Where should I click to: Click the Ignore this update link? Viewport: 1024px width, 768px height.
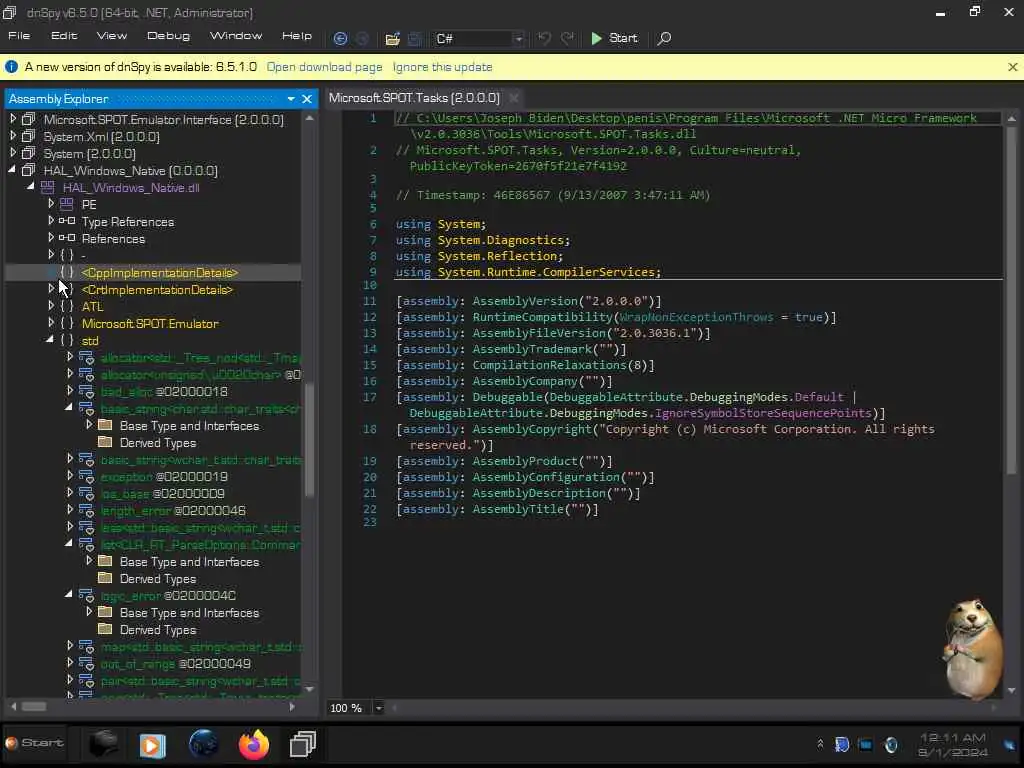pos(442,67)
